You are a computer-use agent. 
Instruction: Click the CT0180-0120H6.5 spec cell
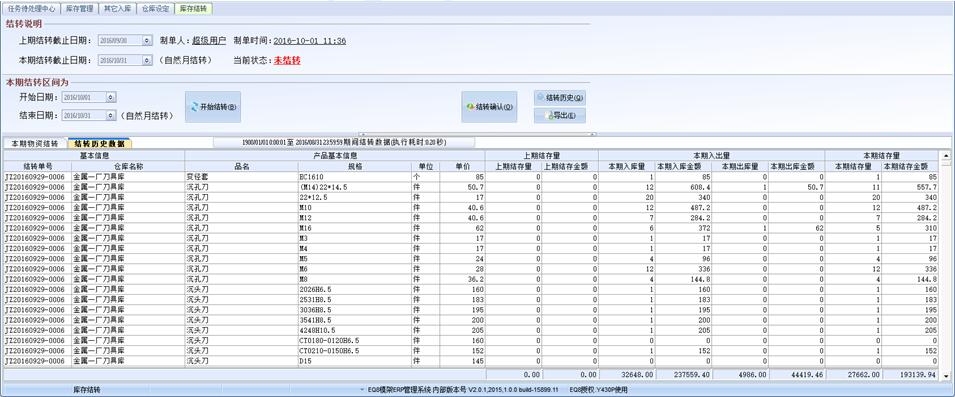[x=354, y=340]
